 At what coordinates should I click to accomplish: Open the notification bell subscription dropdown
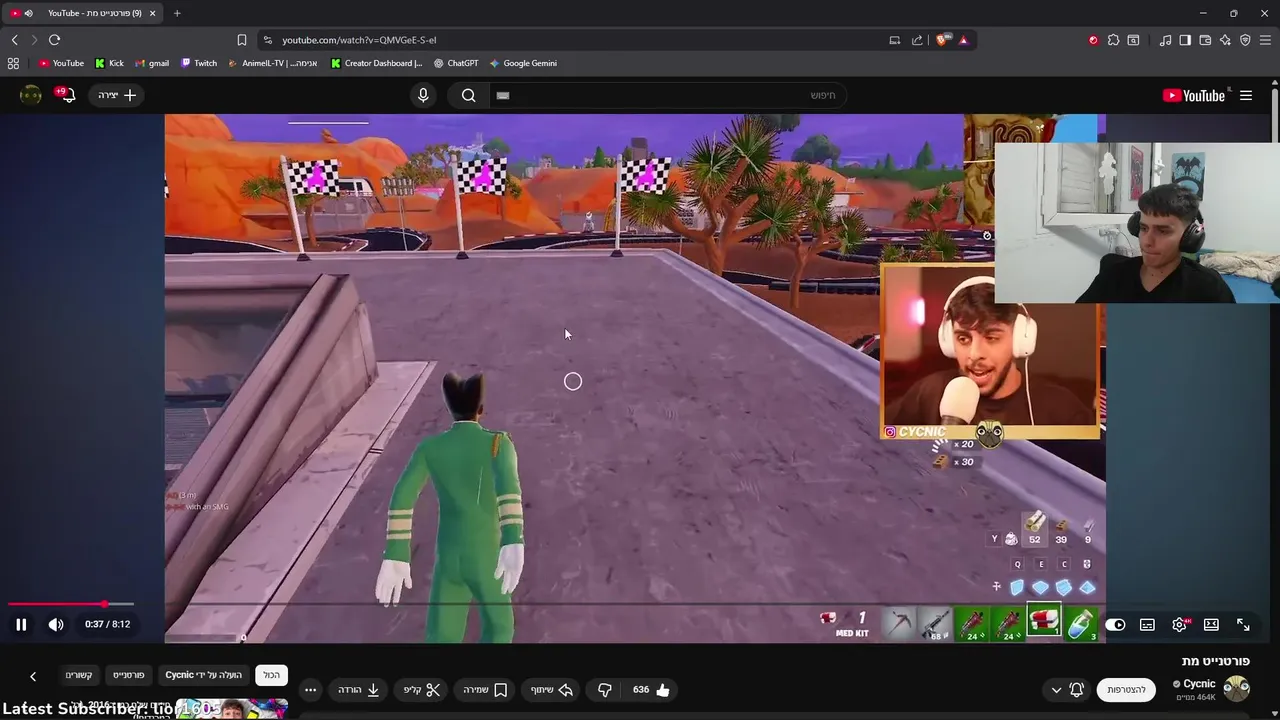(1067, 690)
